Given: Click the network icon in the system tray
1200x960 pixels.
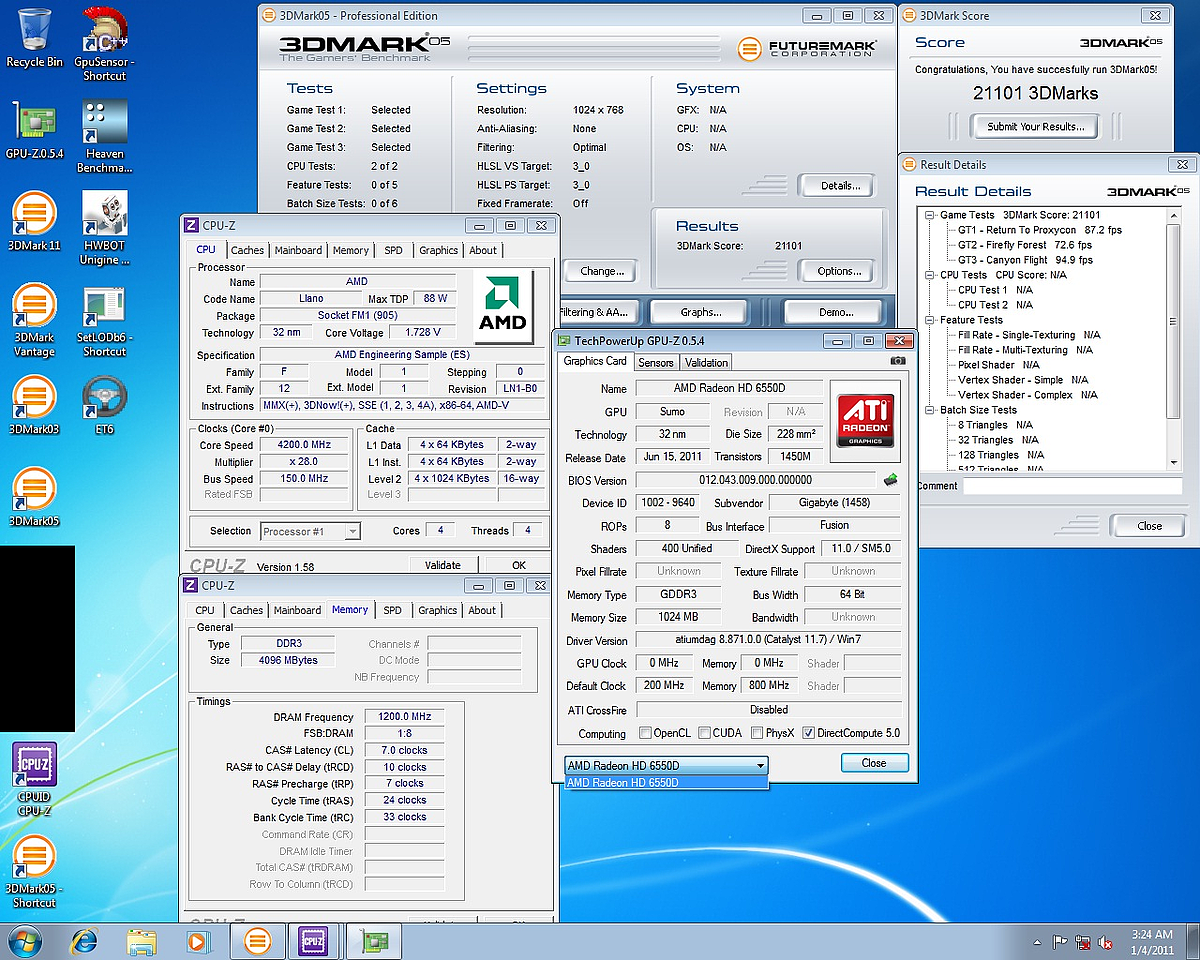Looking at the screenshot, I should click(1083, 942).
